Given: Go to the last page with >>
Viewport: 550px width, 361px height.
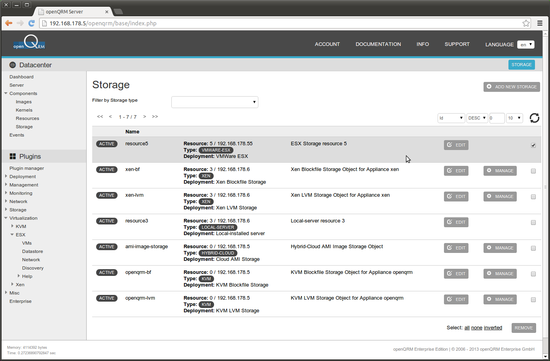Looking at the screenshot, I should click(155, 116).
